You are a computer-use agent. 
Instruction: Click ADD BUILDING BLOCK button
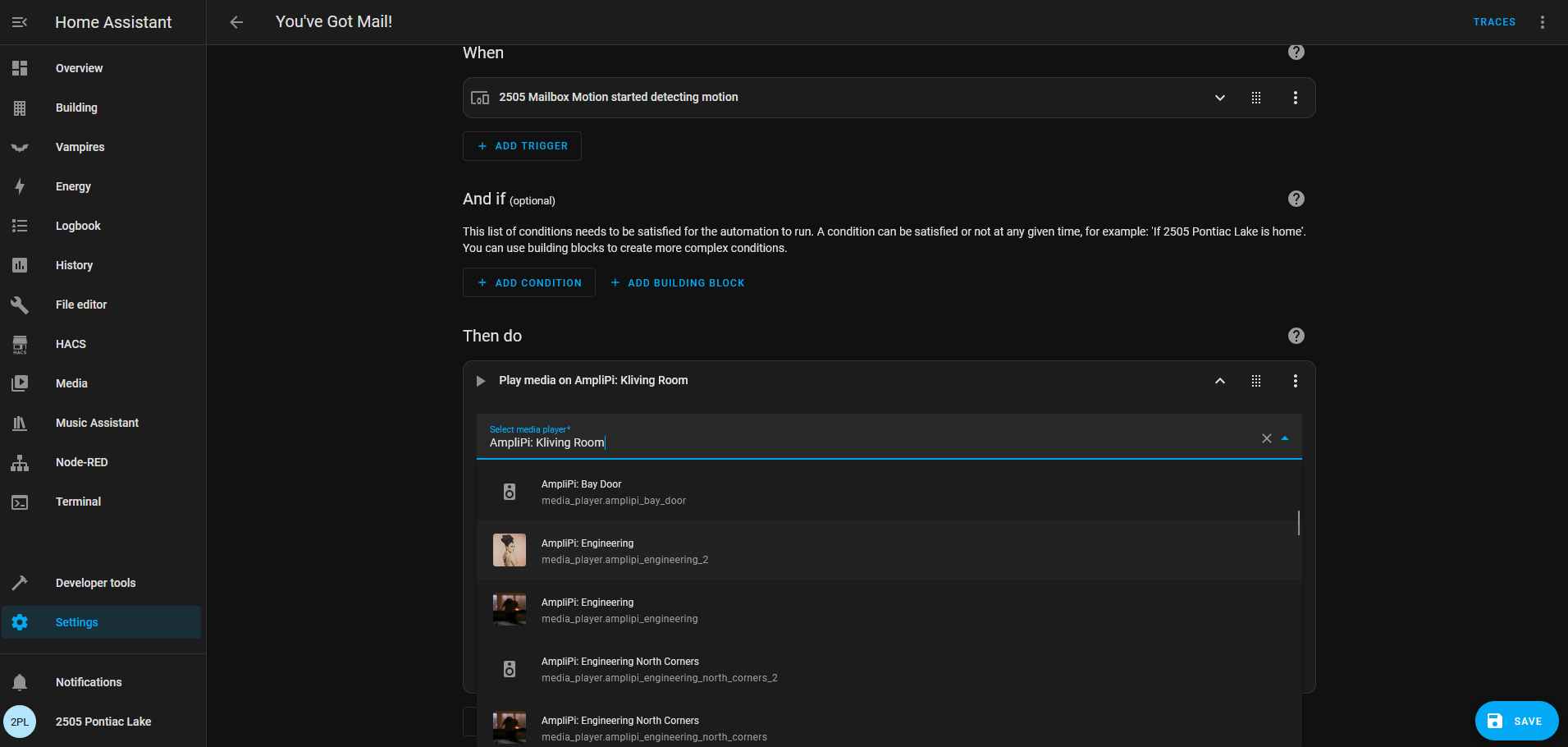click(678, 282)
